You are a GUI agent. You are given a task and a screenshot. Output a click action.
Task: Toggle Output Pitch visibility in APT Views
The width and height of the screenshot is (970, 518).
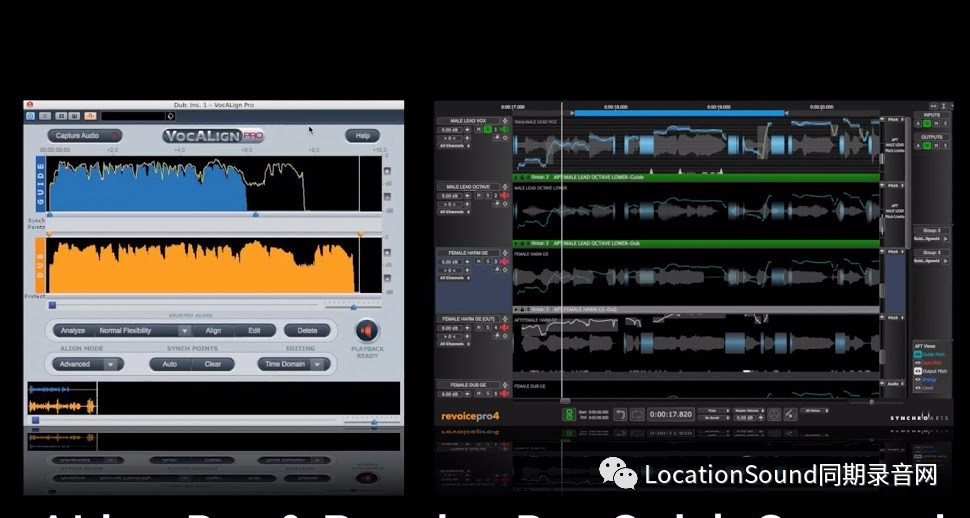click(918, 371)
